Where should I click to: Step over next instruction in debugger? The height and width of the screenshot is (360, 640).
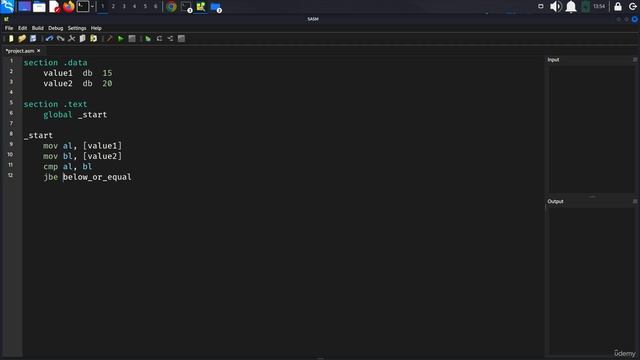point(170,38)
